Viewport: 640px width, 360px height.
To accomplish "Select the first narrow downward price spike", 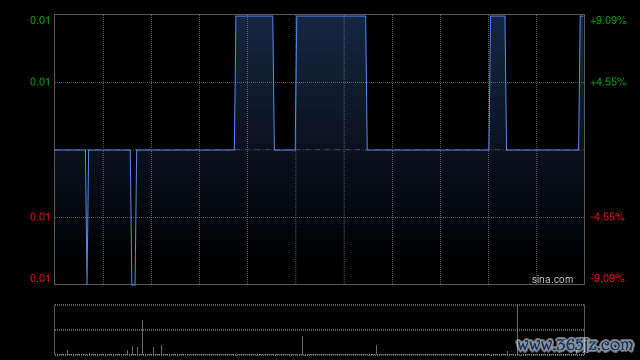I will coord(87,217).
